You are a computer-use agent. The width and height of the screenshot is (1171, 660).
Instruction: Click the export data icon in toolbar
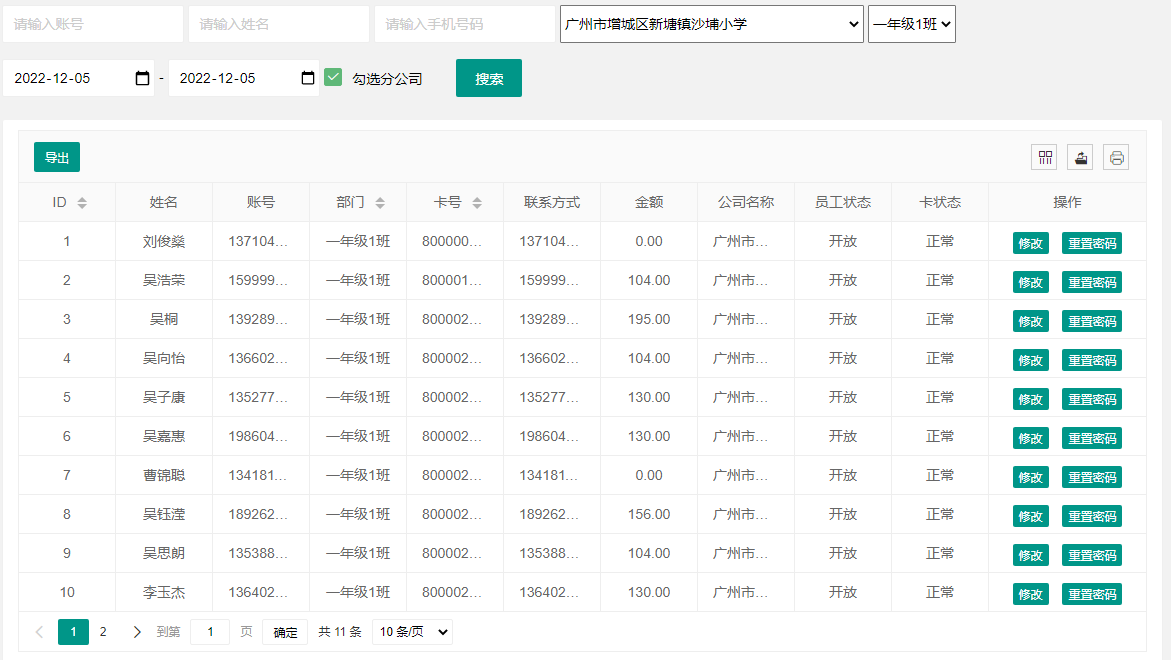click(1079, 157)
